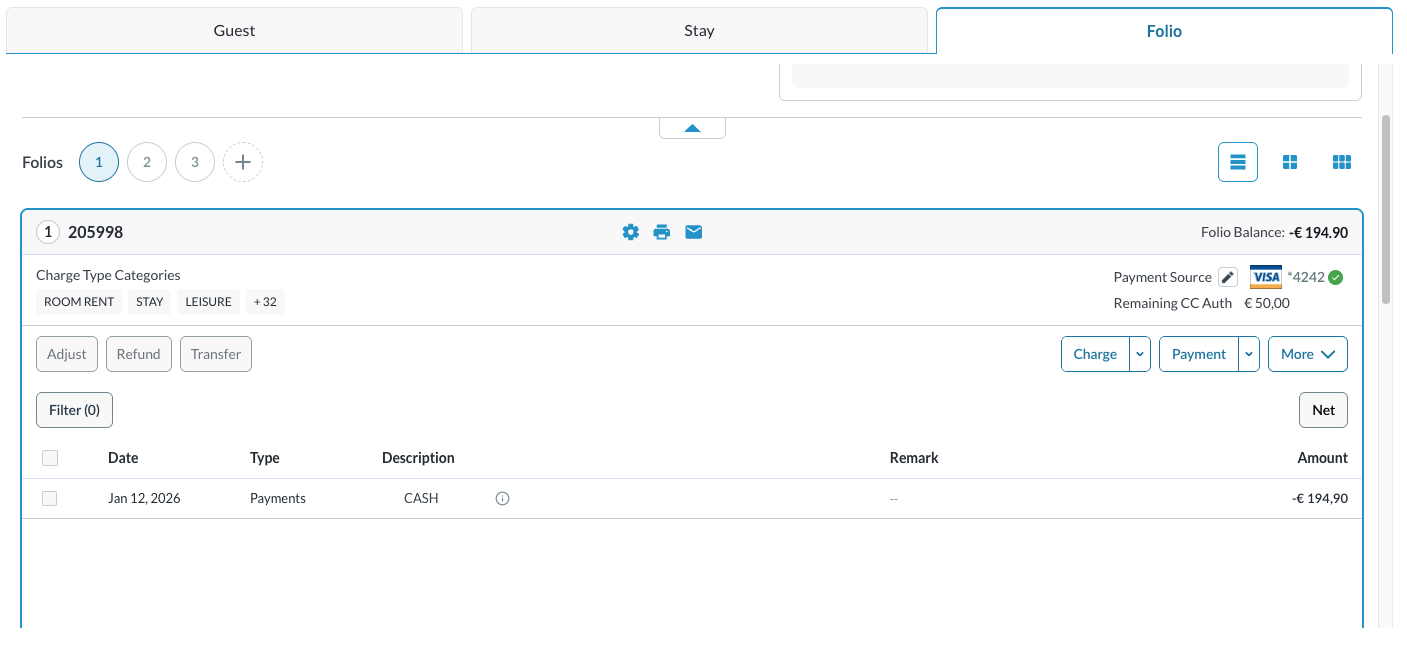Open the Payment dropdown arrow
Viewport: 1407px width, 647px height.
[x=1248, y=353]
